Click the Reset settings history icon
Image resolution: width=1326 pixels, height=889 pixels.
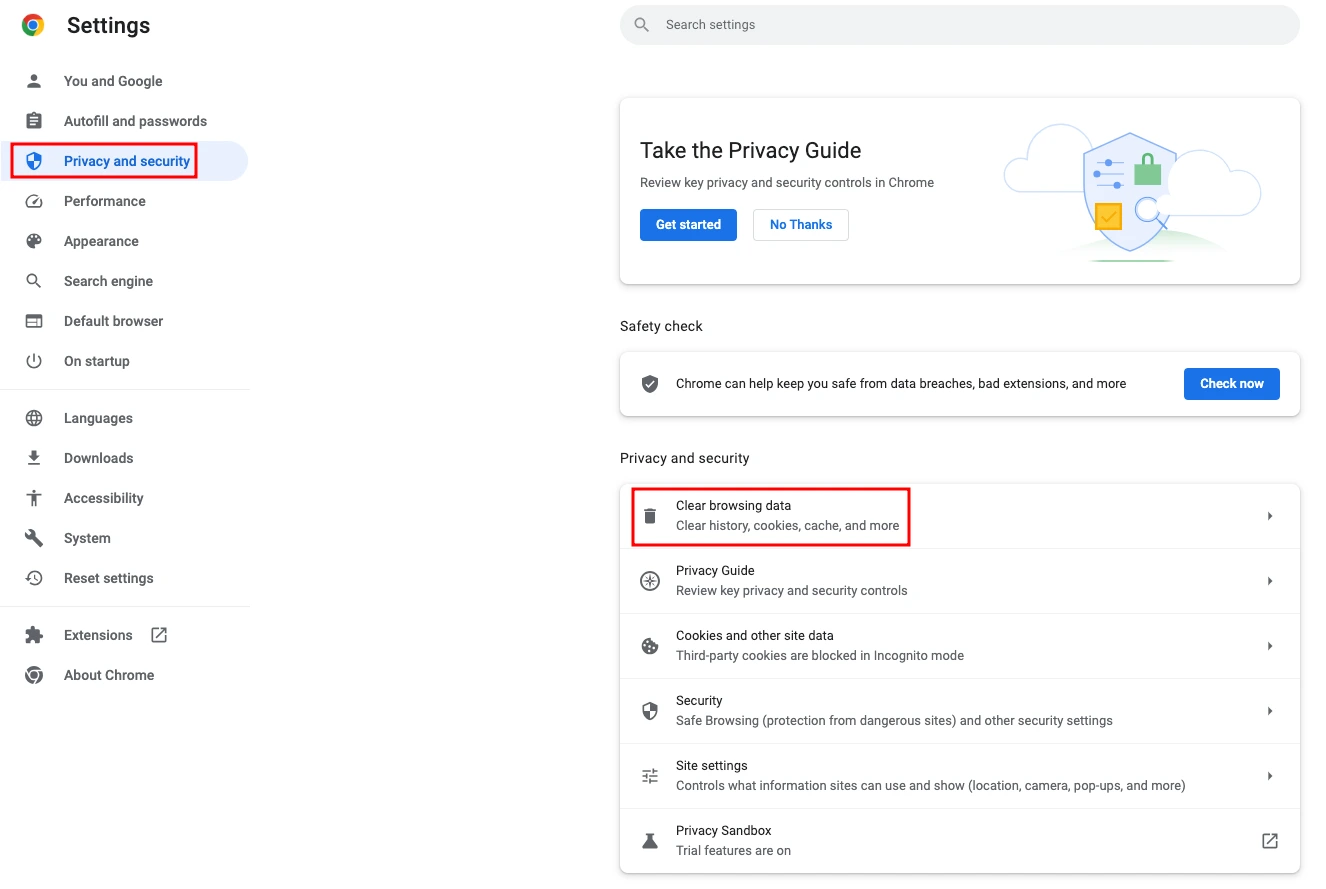click(34, 578)
